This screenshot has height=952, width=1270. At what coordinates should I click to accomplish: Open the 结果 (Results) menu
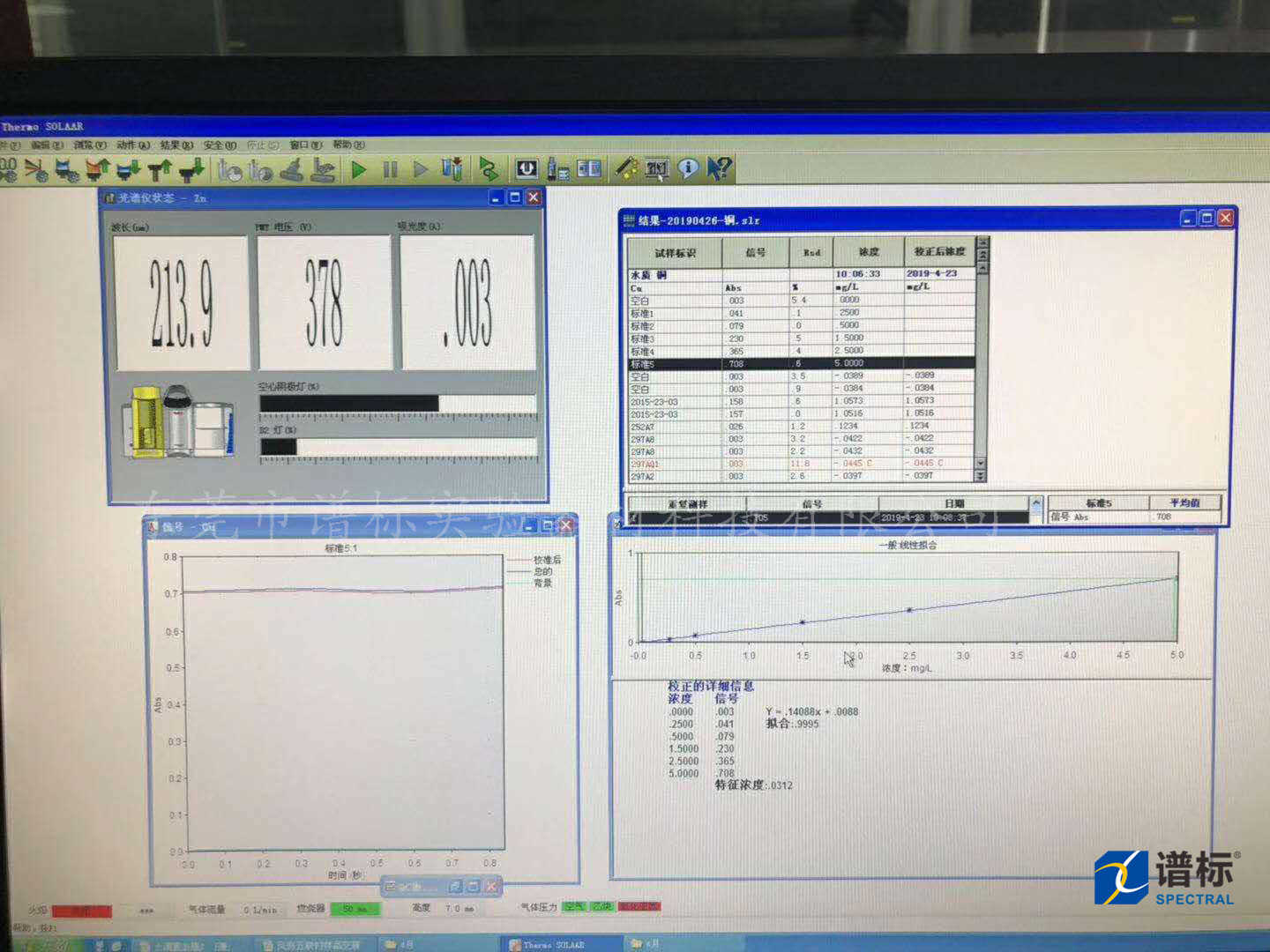[x=176, y=145]
